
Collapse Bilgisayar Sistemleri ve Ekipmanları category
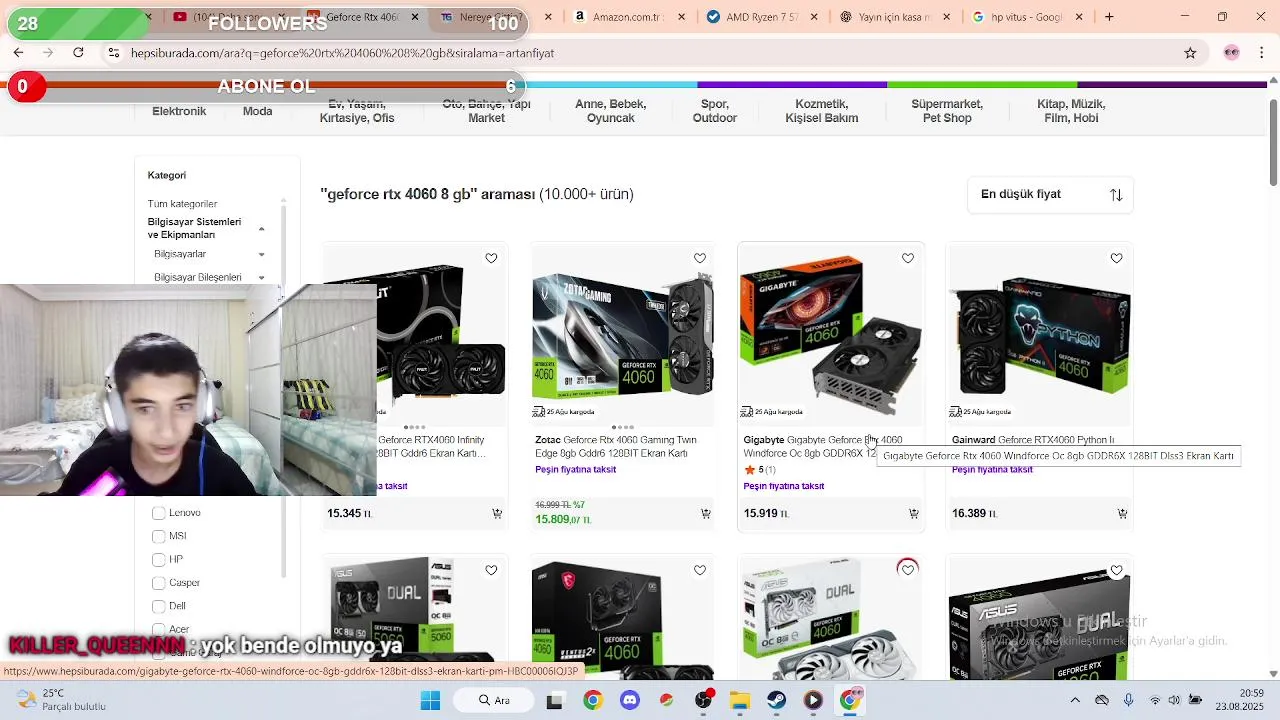tap(261, 228)
